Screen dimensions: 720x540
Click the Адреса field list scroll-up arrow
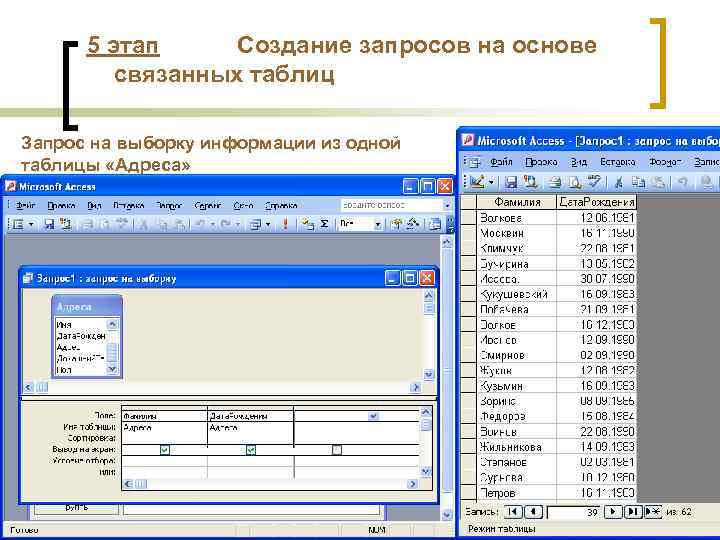(x=112, y=324)
